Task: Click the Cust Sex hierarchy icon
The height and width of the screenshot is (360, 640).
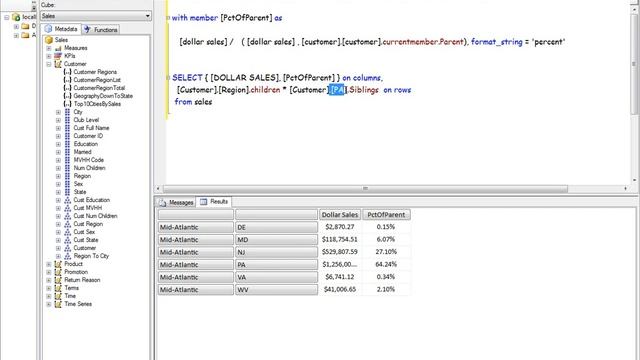Action: coord(67,232)
